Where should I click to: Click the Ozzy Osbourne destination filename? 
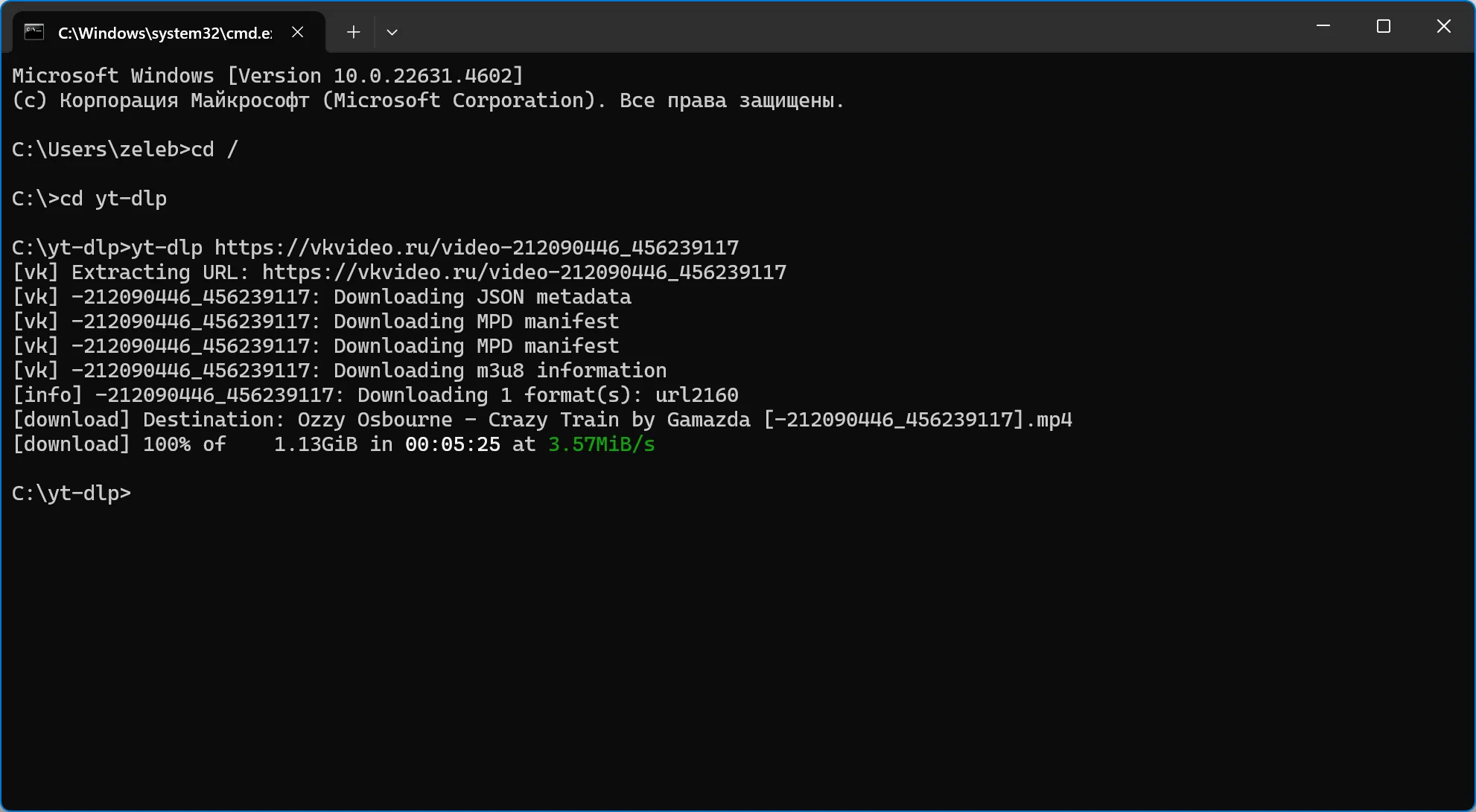(x=685, y=419)
